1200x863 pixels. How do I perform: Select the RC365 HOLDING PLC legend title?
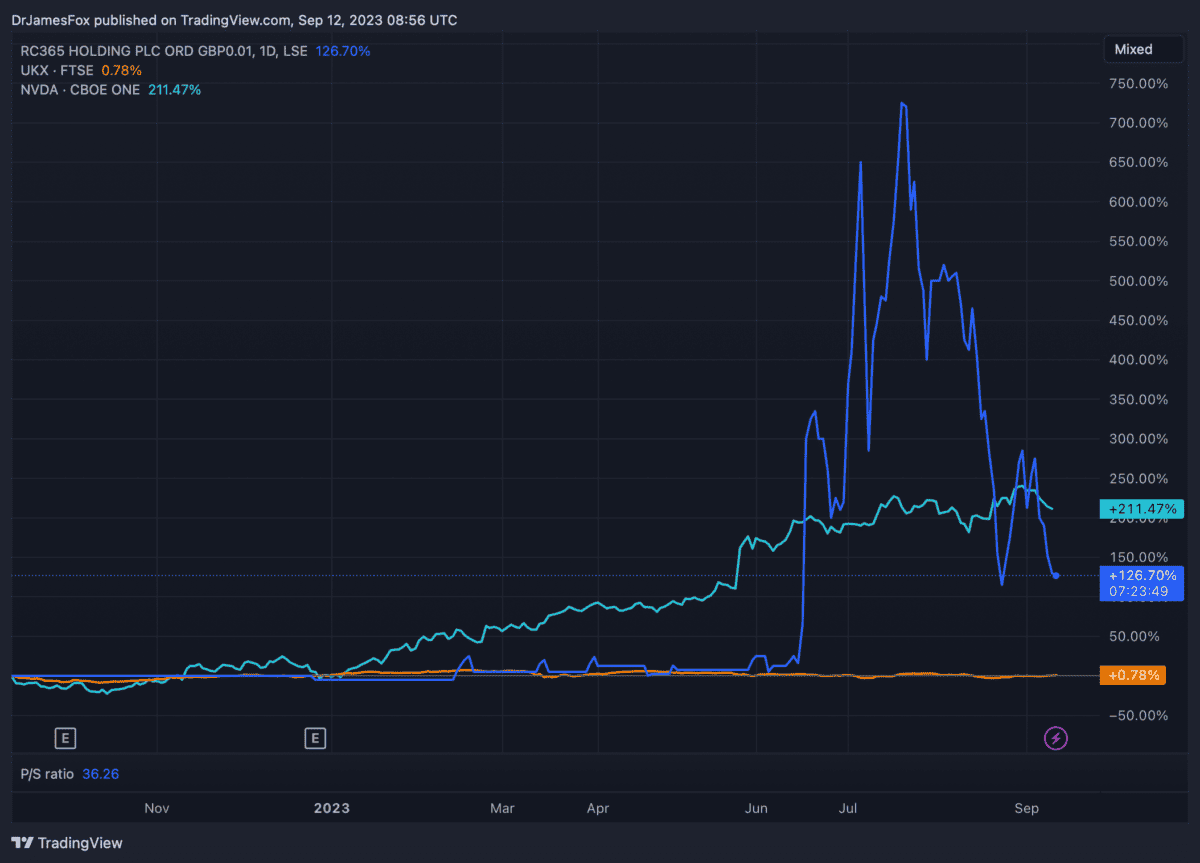[x=164, y=51]
